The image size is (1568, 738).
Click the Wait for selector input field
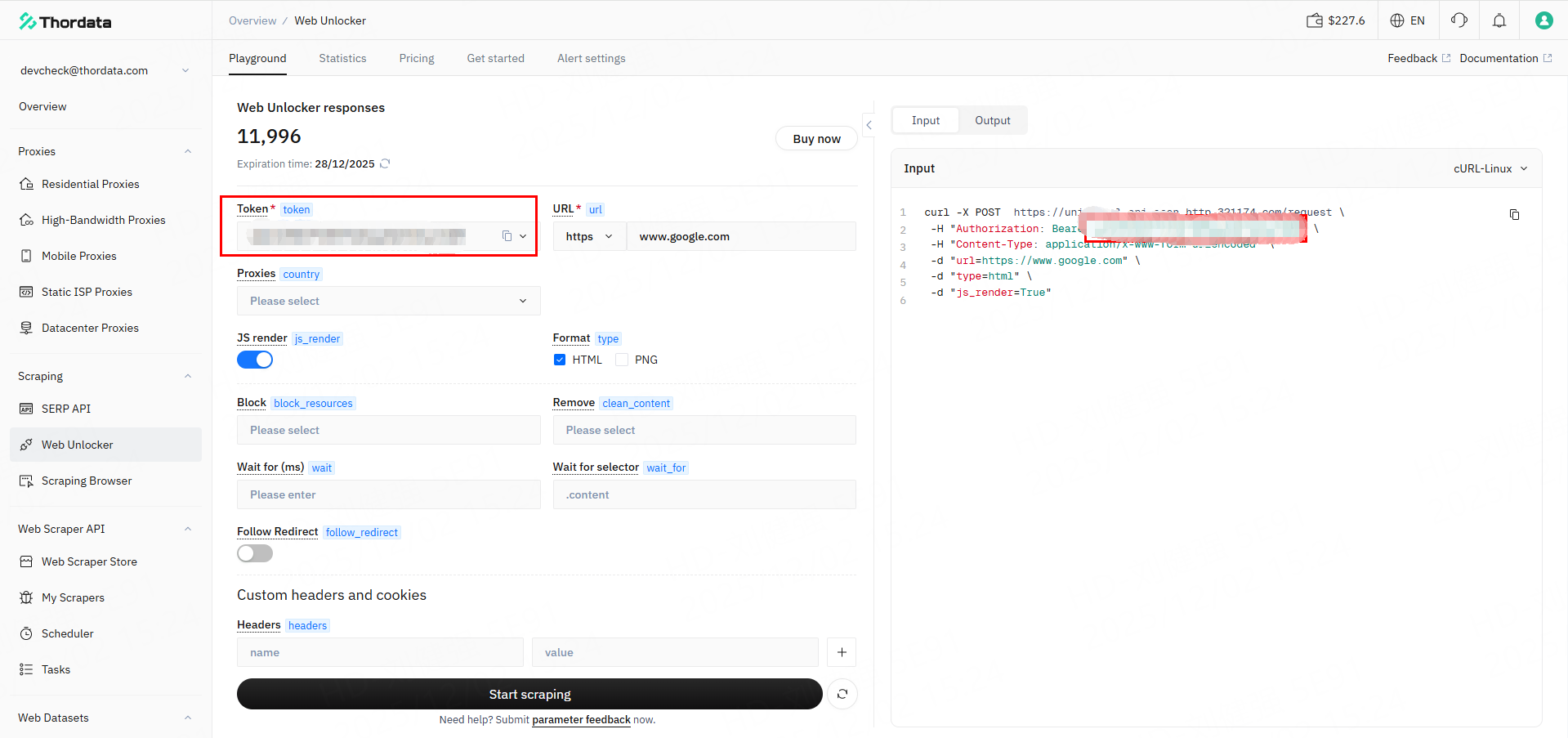[x=704, y=494]
